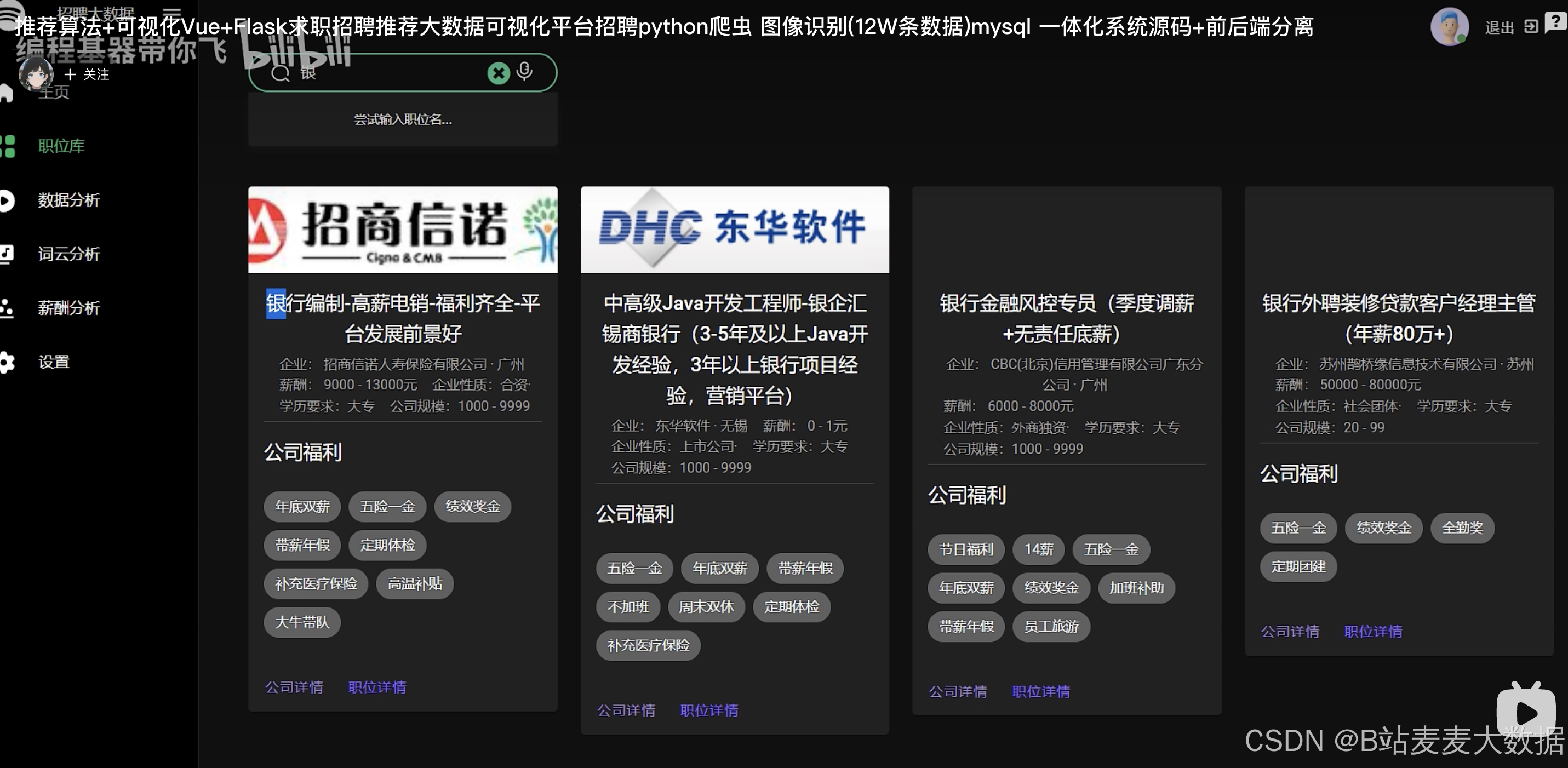Open 职位详情 on the 东华软件 card
The height and width of the screenshot is (768, 1568).
point(709,710)
